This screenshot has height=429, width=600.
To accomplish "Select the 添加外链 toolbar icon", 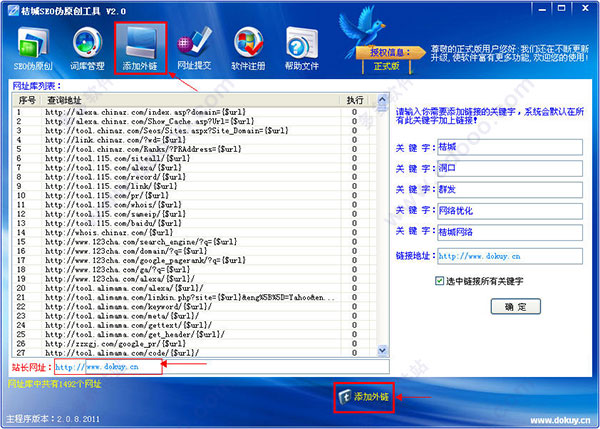I will click(x=140, y=48).
